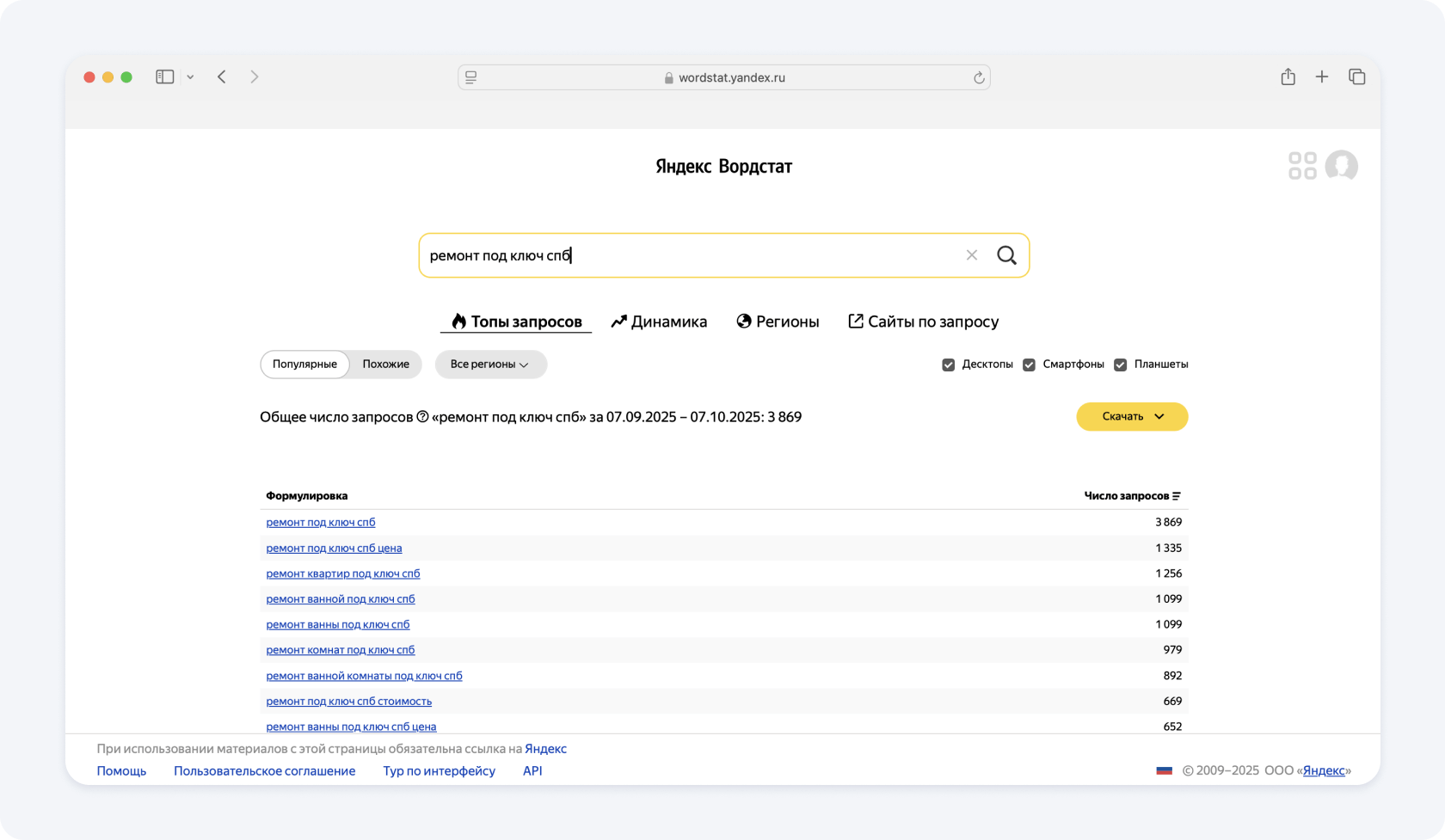Sort by the Число запросов column icon

pyautogui.click(x=1177, y=496)
